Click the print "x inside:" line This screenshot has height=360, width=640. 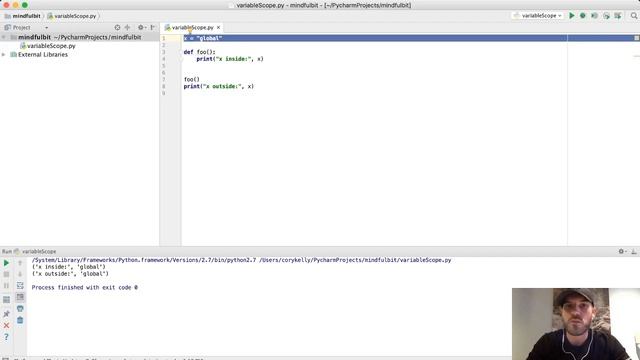coord(230,59)
